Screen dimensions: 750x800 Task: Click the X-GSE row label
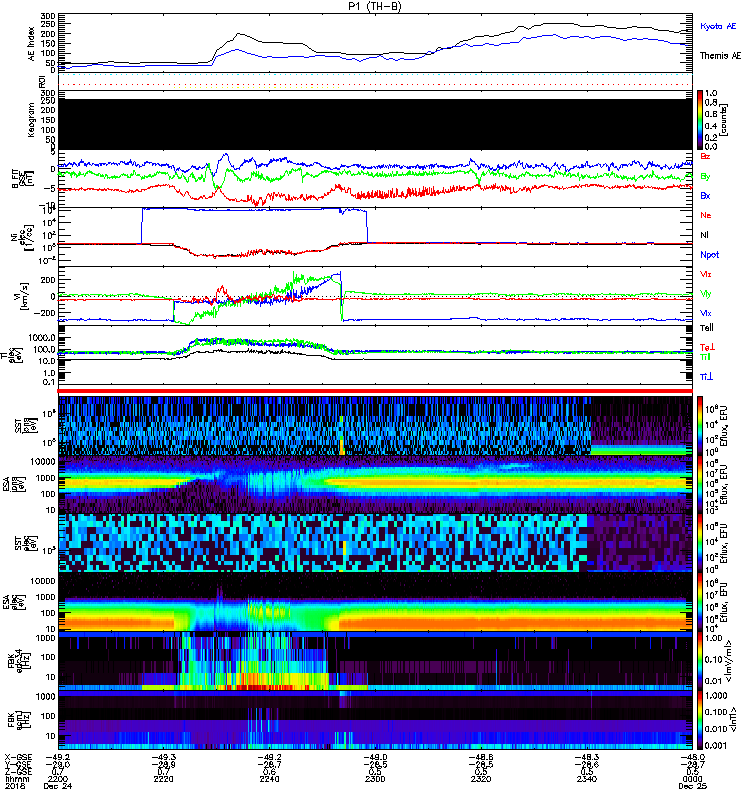tap(20, 758)
